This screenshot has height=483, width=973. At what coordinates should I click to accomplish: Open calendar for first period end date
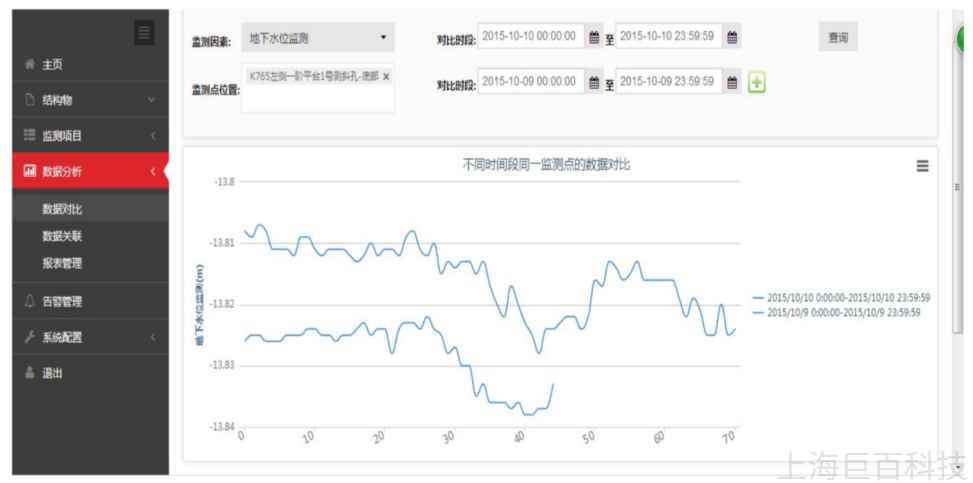[x=732, y=37]
